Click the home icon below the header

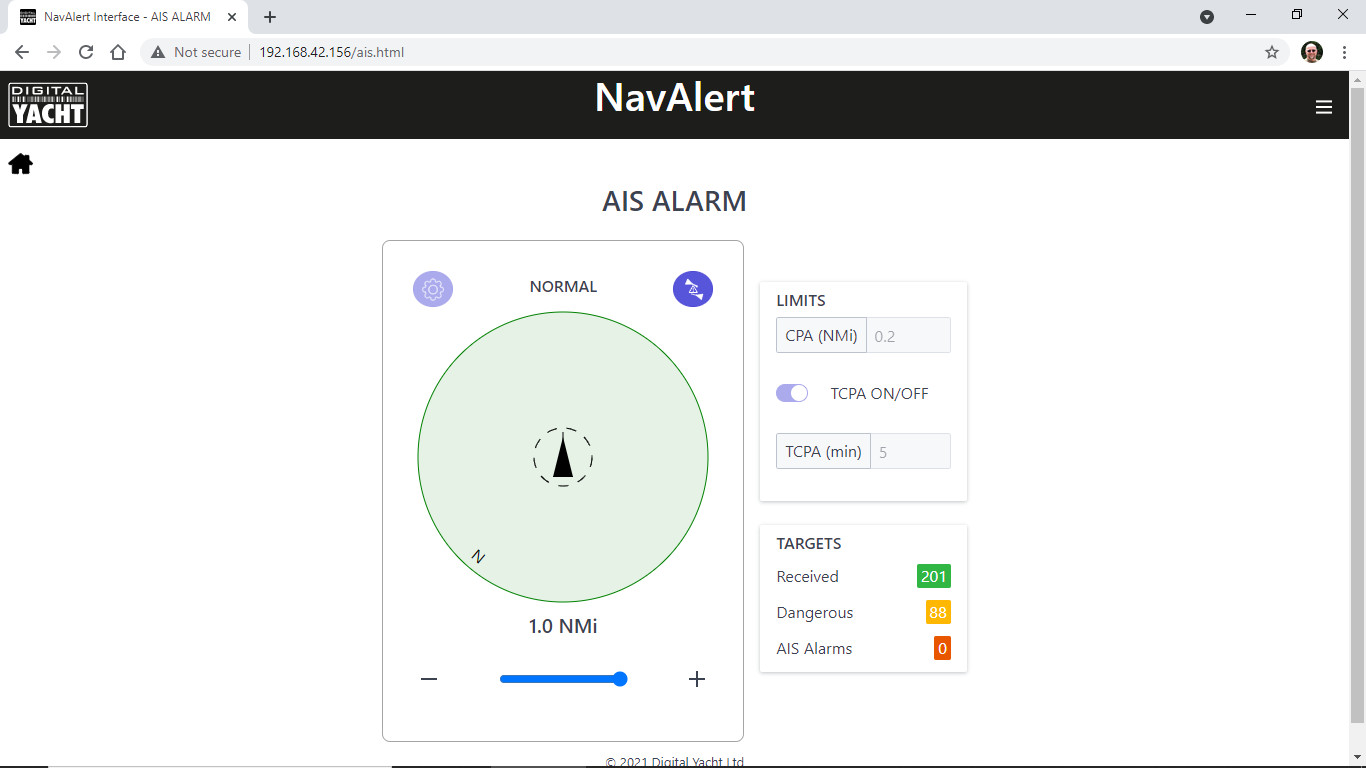[x=21, y=165]
